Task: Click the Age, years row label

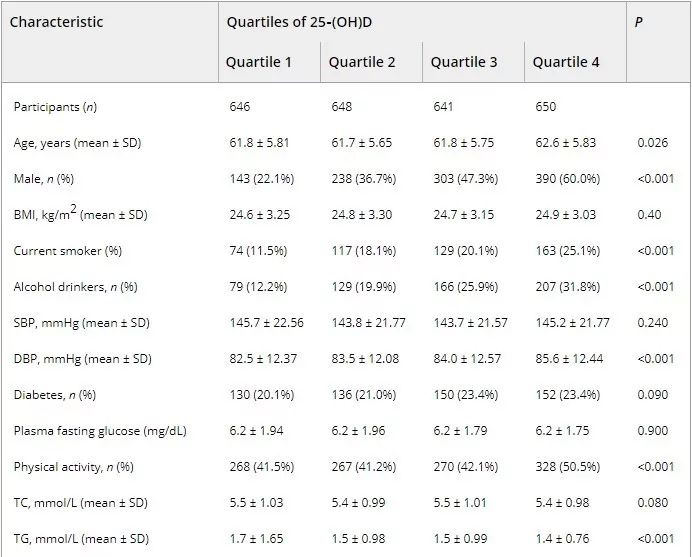Action: pos(77,143)
